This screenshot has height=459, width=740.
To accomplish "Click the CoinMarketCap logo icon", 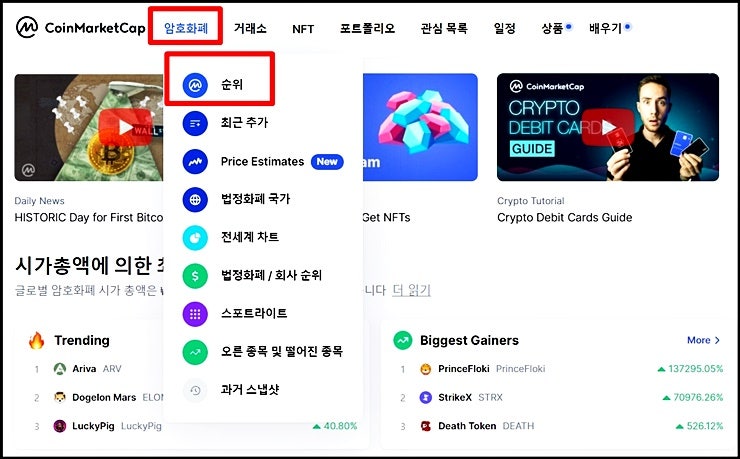I will pos(27,28).
